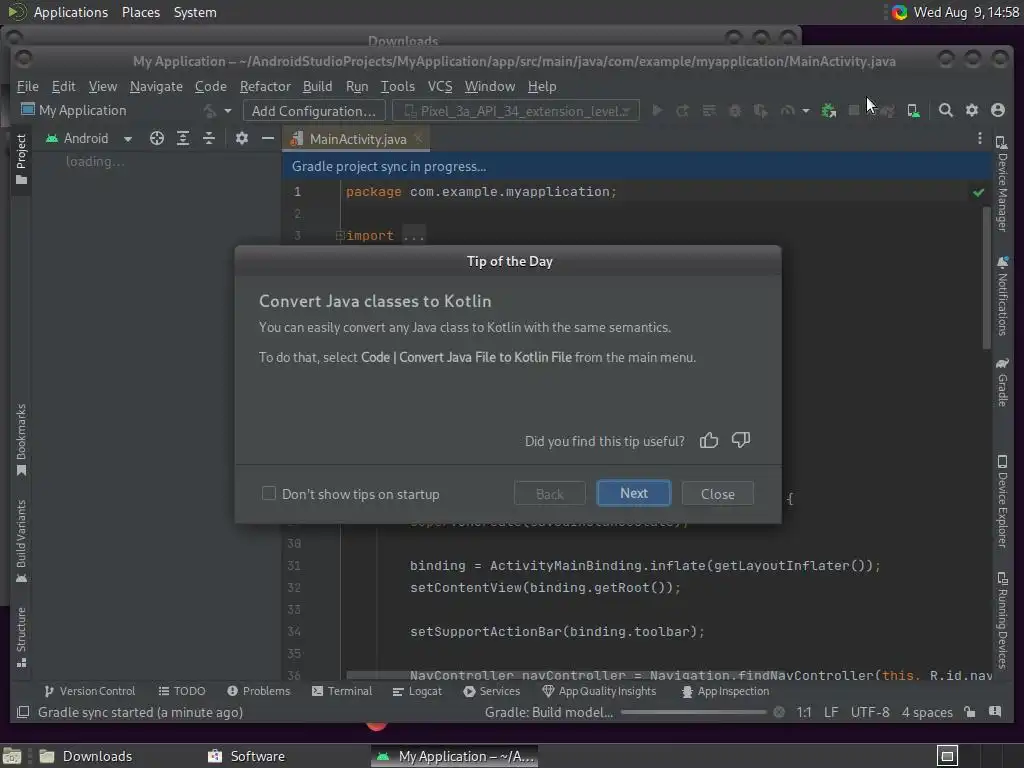Hide the Project panel with minus icon
The image size is (1024, 768).
(x=268, y=138)
